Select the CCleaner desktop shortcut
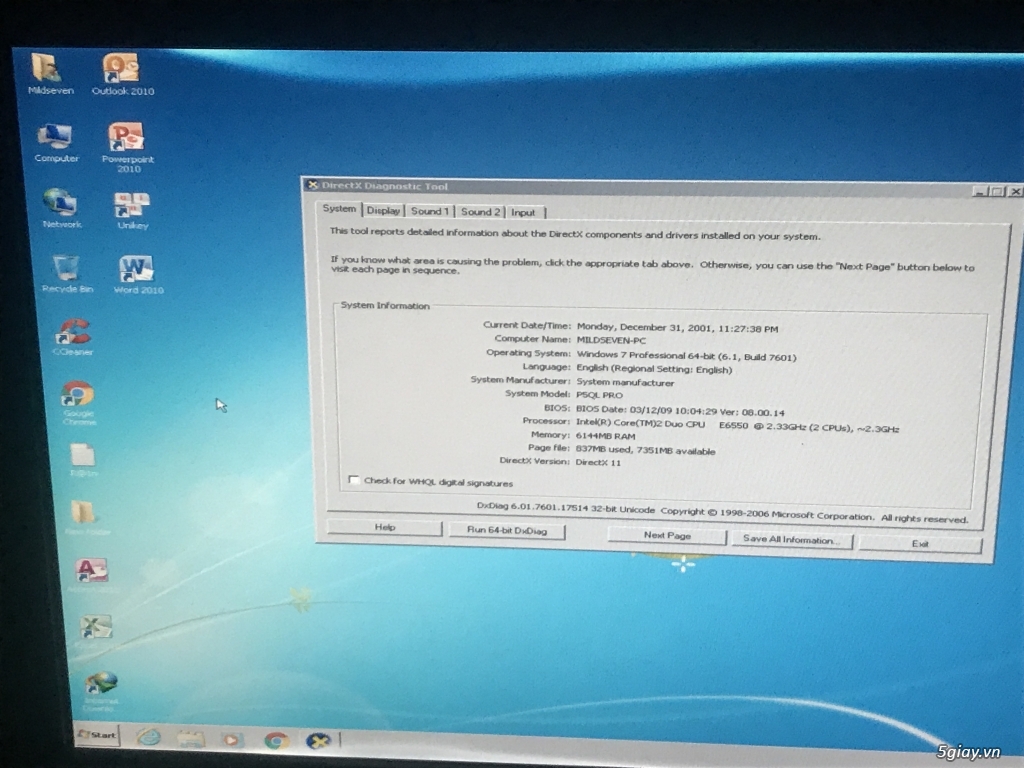 click(x=73, y=337)
